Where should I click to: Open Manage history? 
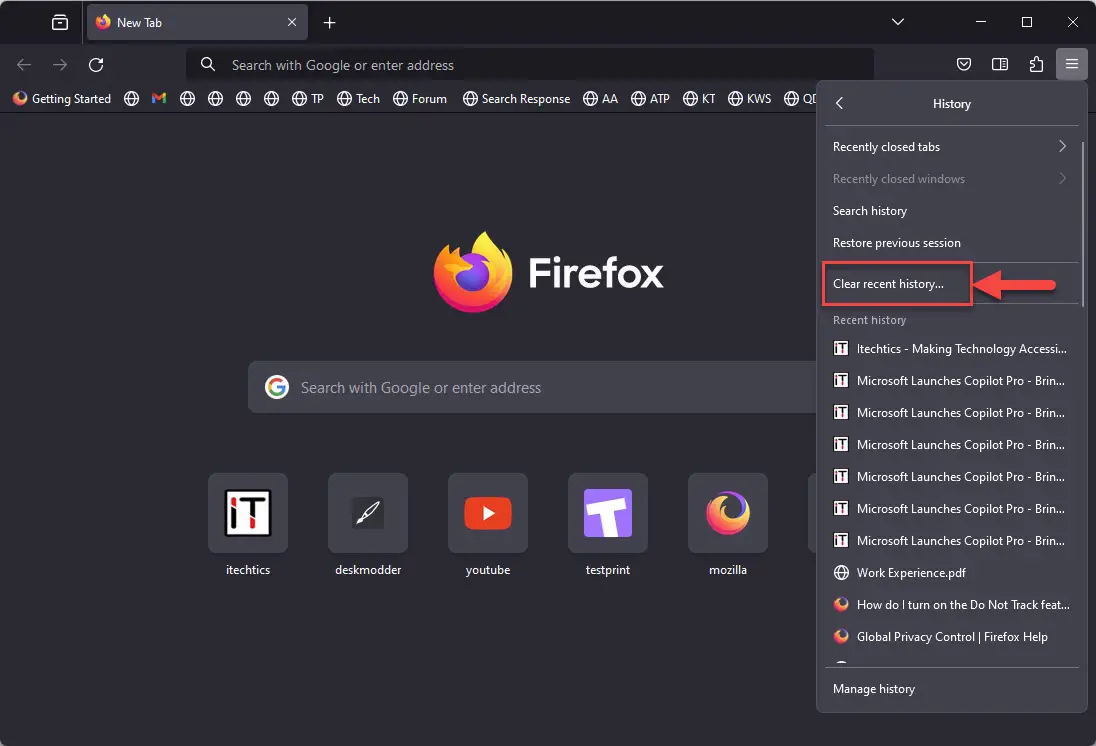[873, 688]
